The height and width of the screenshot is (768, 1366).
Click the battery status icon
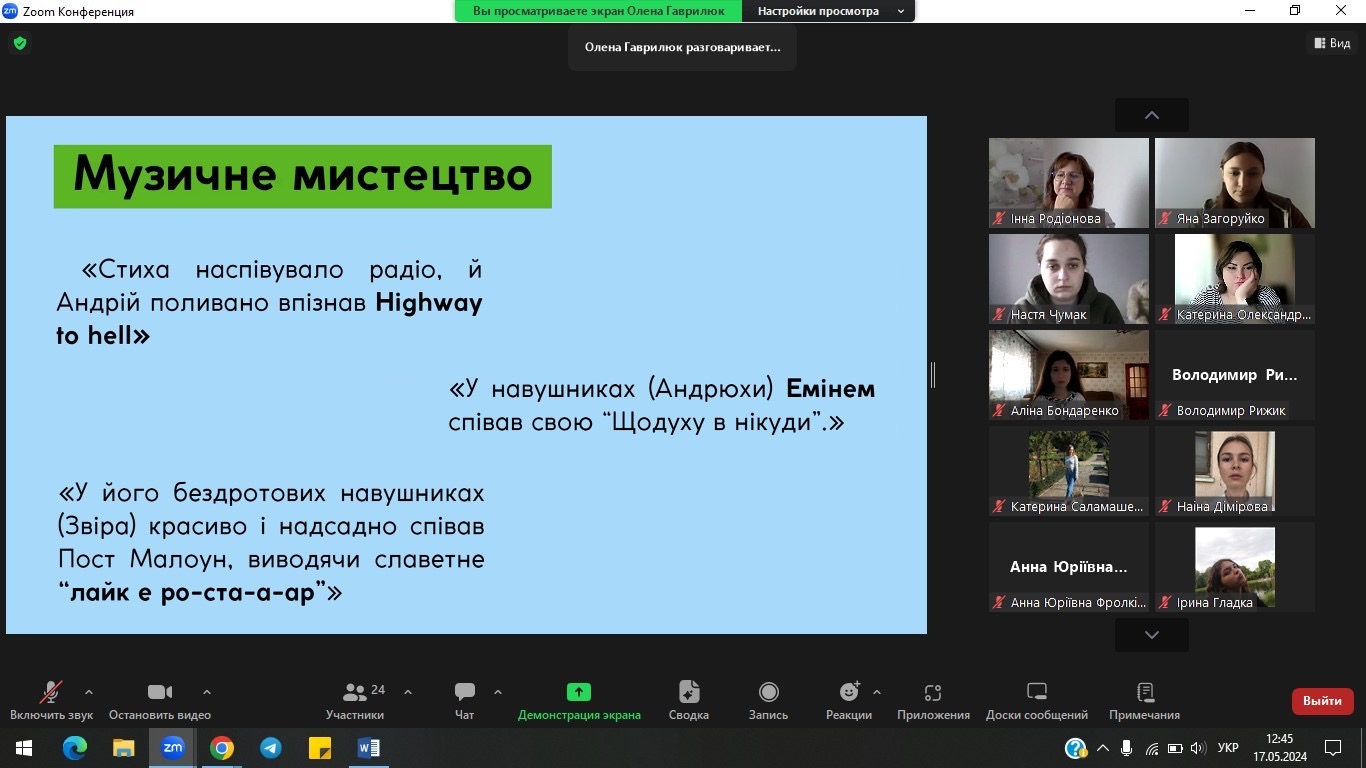[x=1175, y=748]
